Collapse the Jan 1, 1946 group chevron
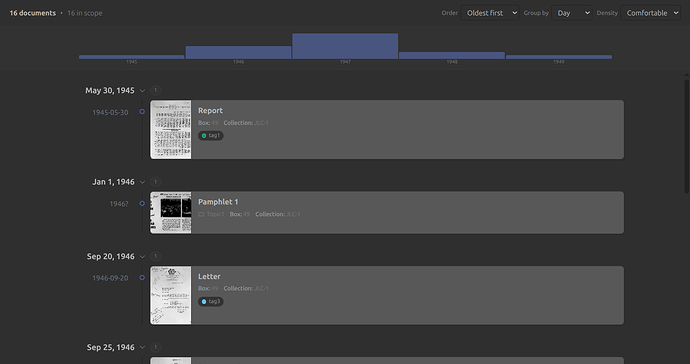Viewport: 690px width, 364px height. (x=142, y=182)
